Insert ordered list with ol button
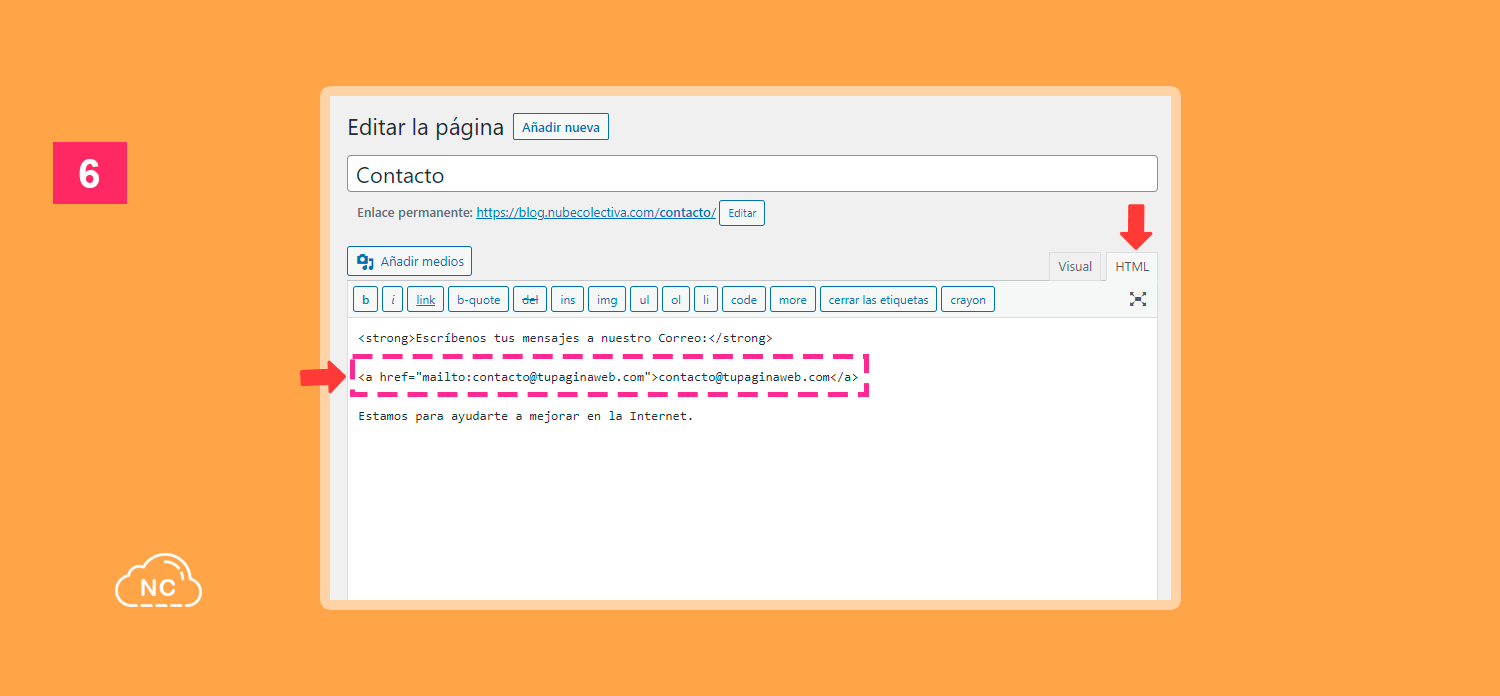 pyautogui.click(x=676, y=299)
